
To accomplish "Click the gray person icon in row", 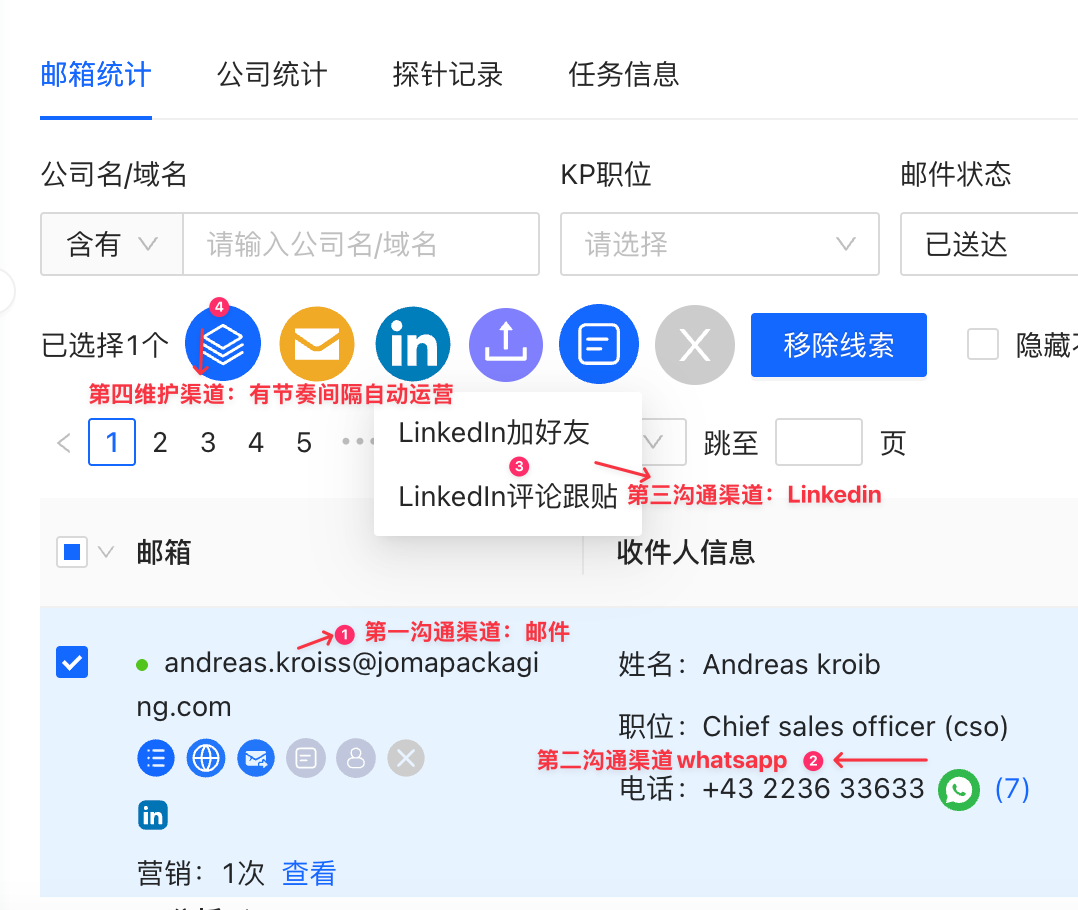I will (x=356, y=758).
